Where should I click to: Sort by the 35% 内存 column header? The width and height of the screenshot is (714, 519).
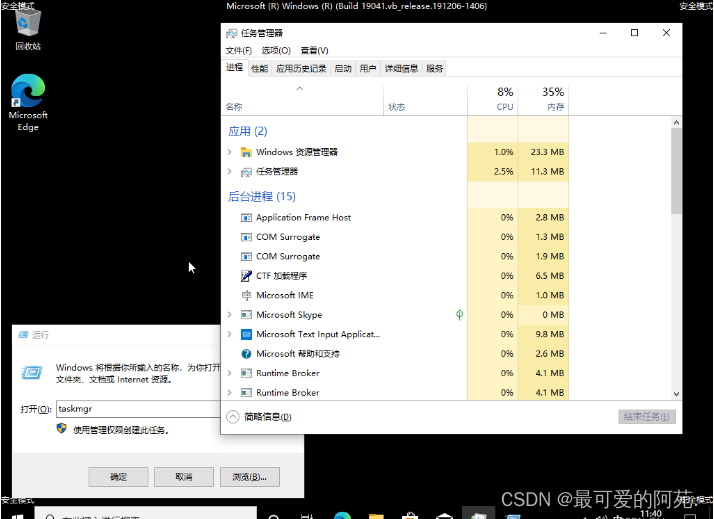(543, 99)
